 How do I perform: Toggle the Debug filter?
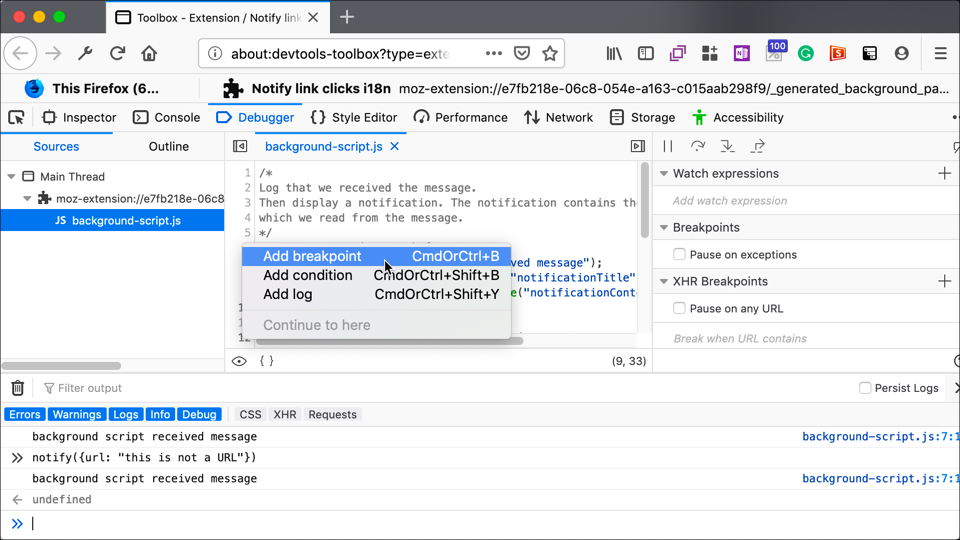pyautogui.click(x=199, y=414)
